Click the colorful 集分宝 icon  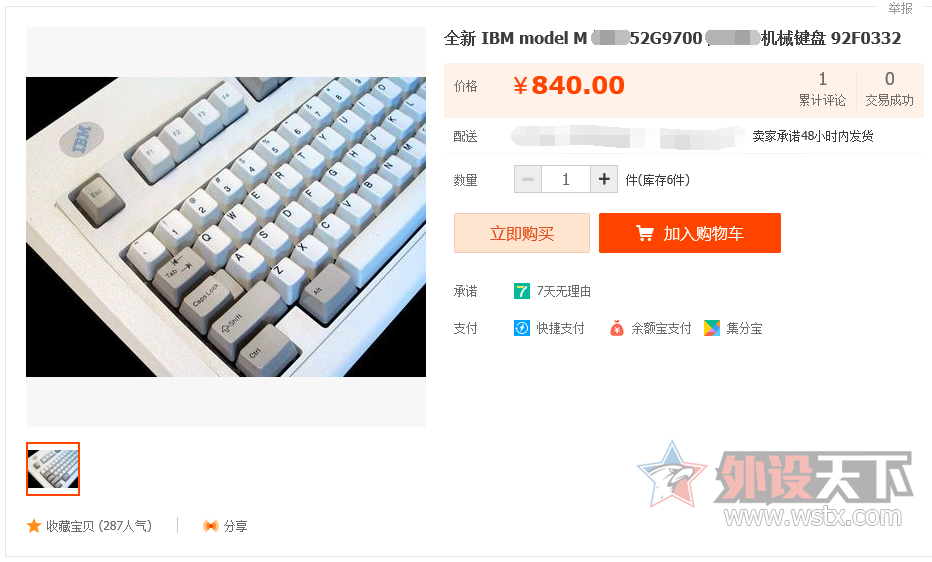711,328
